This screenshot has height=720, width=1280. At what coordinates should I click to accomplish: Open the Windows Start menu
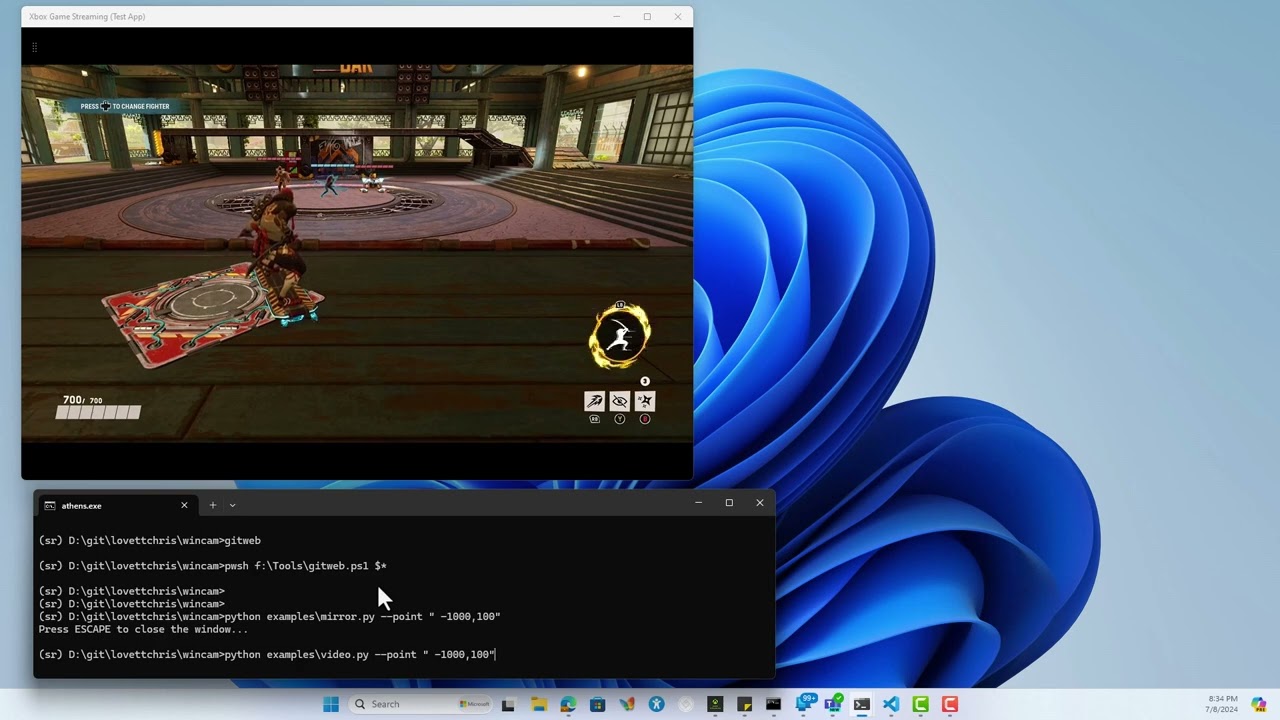click(x=331, y=704)
